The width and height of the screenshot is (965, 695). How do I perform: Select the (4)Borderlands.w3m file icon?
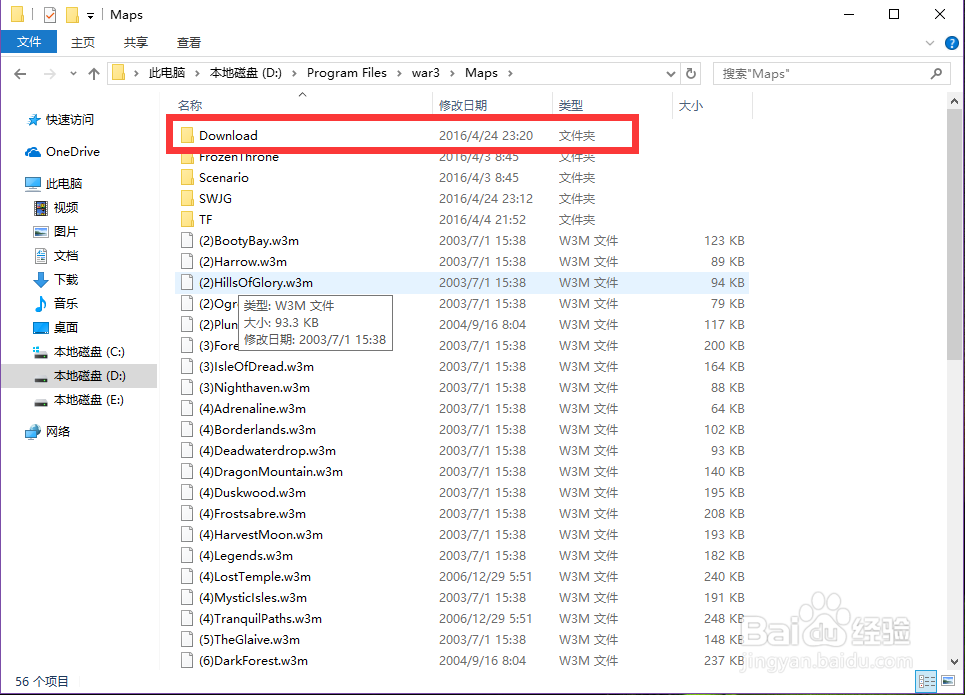click(x=187, y=430)
